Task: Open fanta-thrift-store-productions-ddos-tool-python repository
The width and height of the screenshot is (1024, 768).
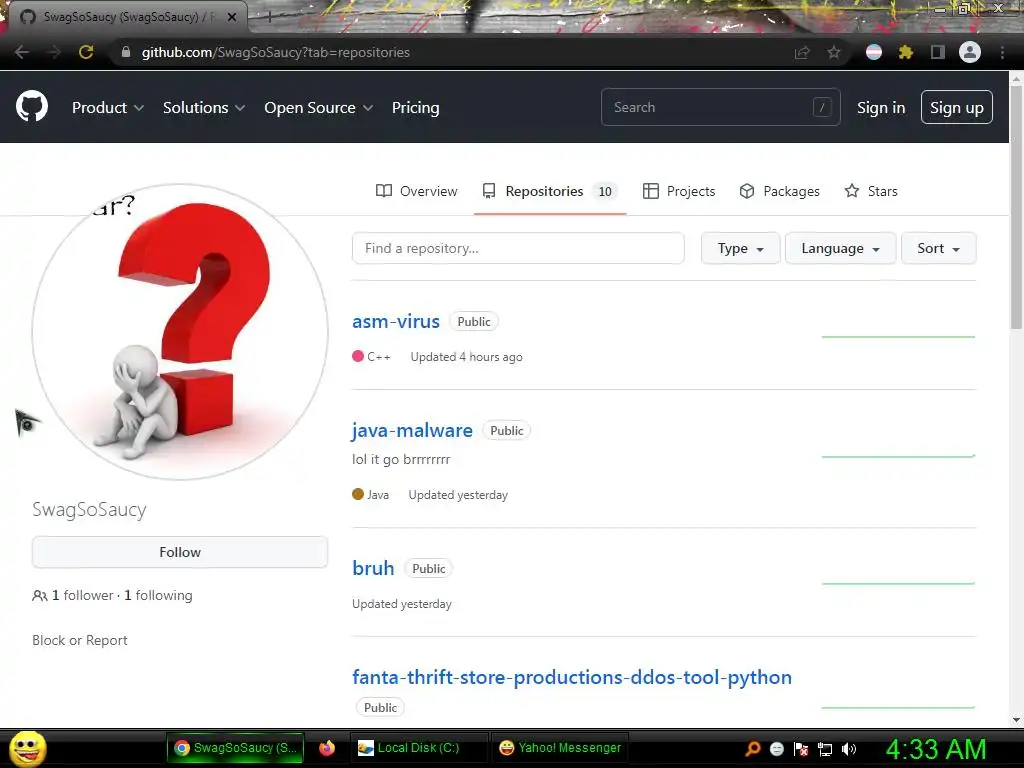Action: (x=571, y=677)
